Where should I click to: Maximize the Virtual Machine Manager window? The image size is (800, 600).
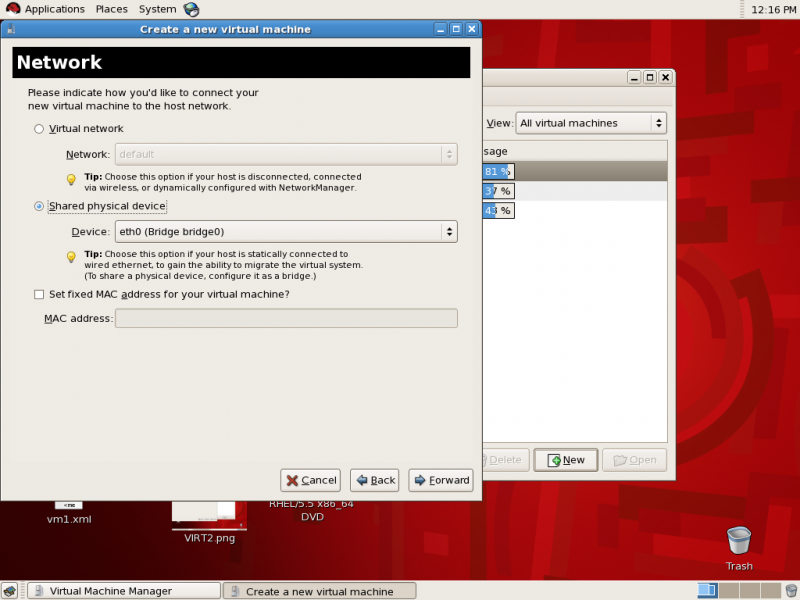tap(649, 78)
